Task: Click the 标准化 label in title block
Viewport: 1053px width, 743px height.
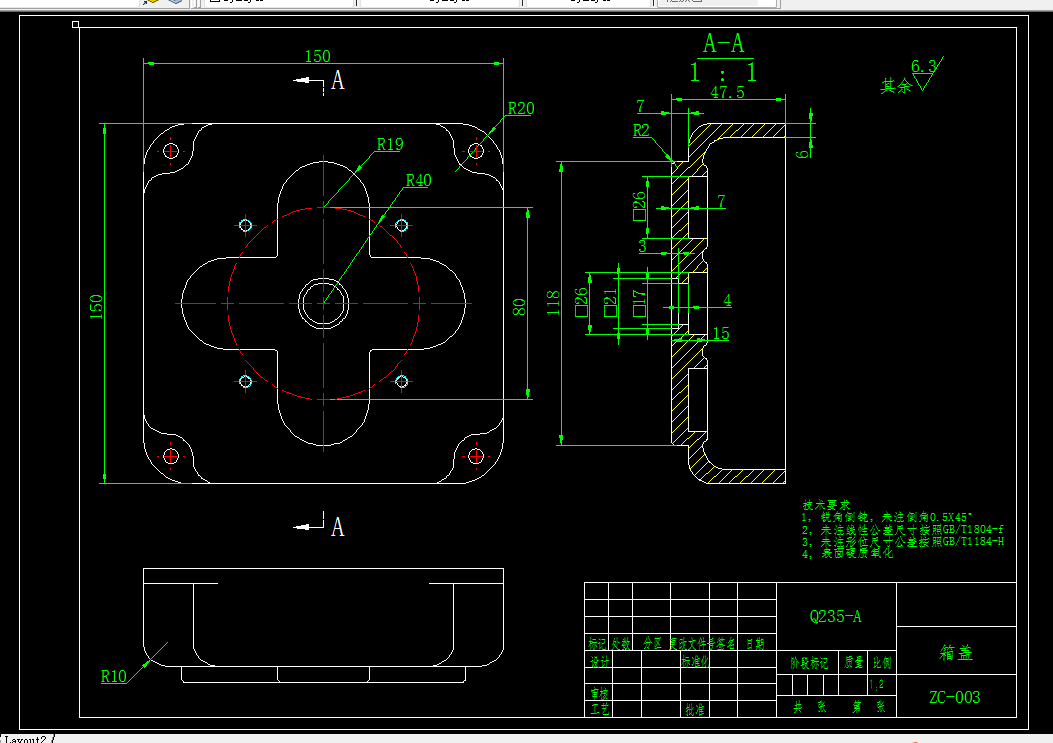Action: pyautogui.click(x=695, y=661)
